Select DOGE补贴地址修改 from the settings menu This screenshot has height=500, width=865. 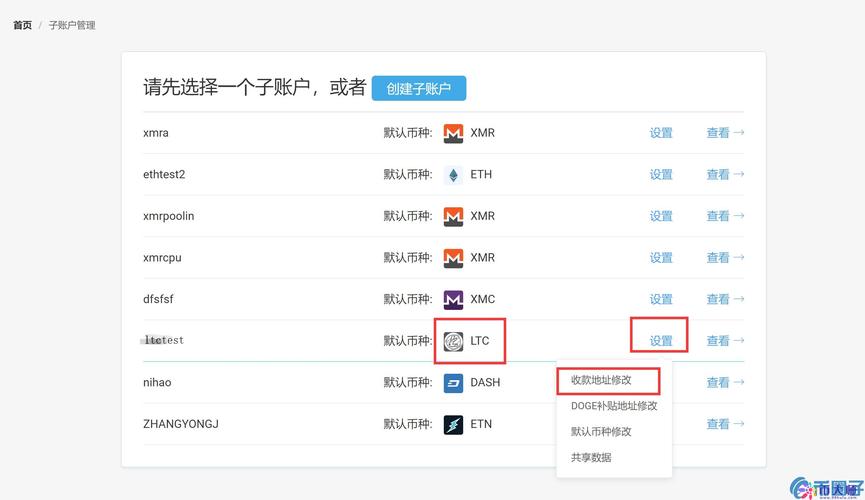click(x=614, y=406)
